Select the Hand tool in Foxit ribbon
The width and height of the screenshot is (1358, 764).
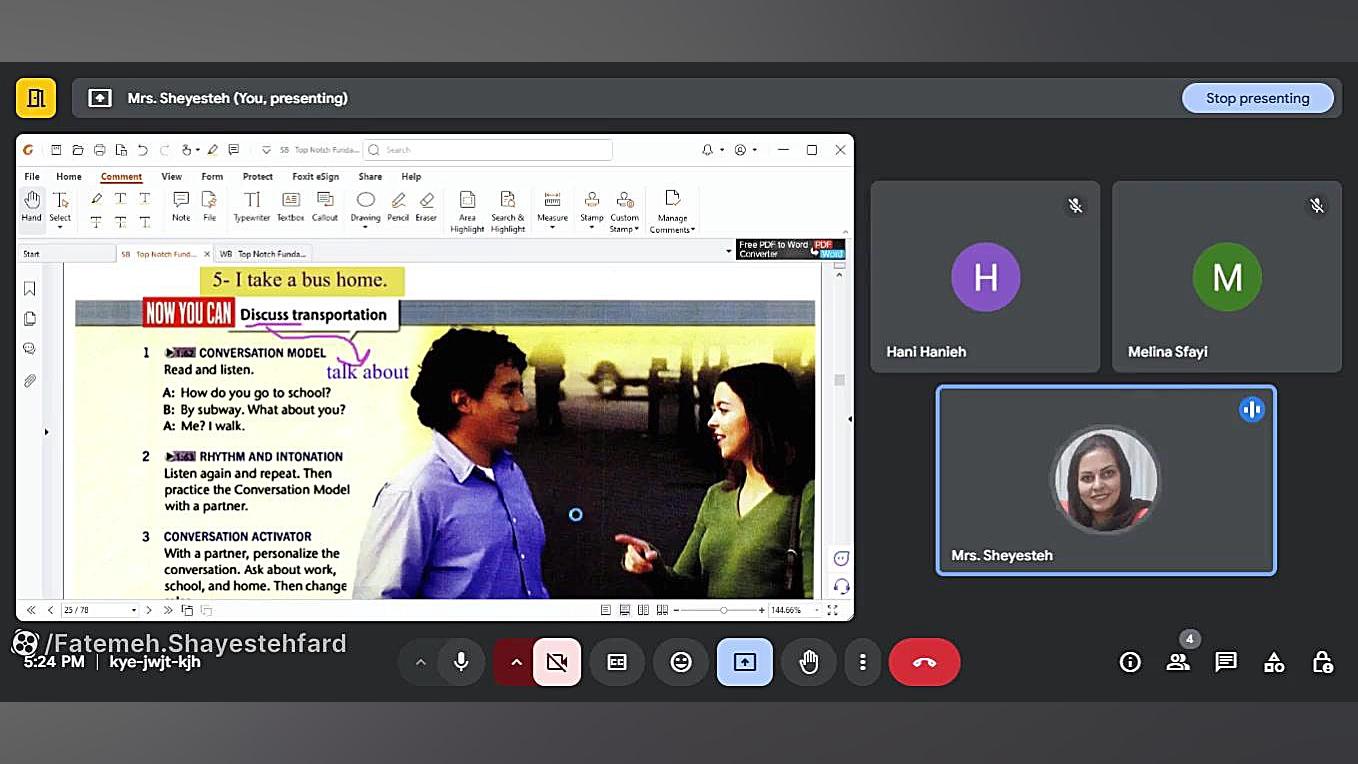[32, 206]
